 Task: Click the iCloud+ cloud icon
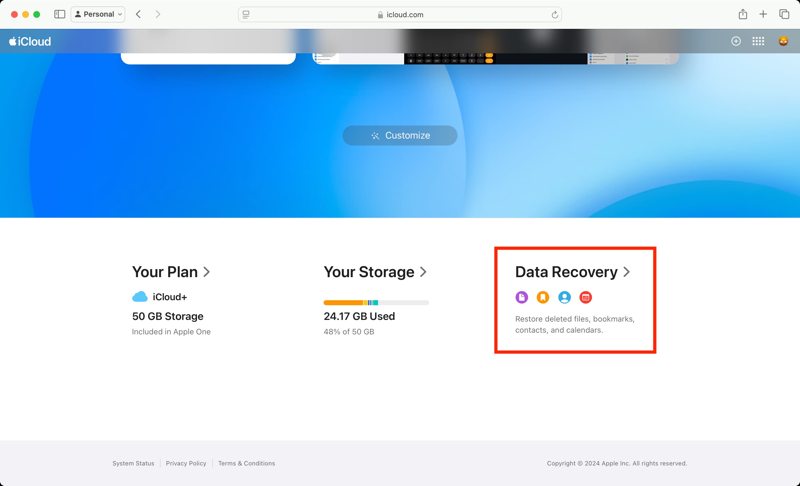pyautogui.click(x=140, y=296)
